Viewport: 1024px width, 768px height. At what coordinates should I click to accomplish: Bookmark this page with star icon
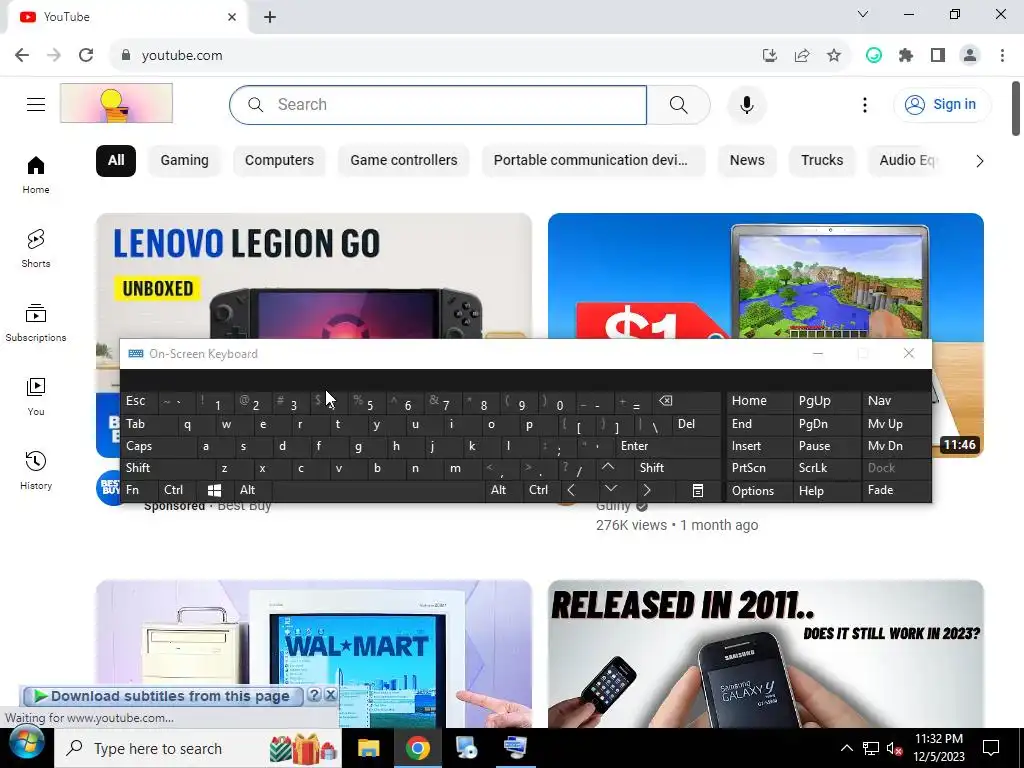(x=834, y=56)
